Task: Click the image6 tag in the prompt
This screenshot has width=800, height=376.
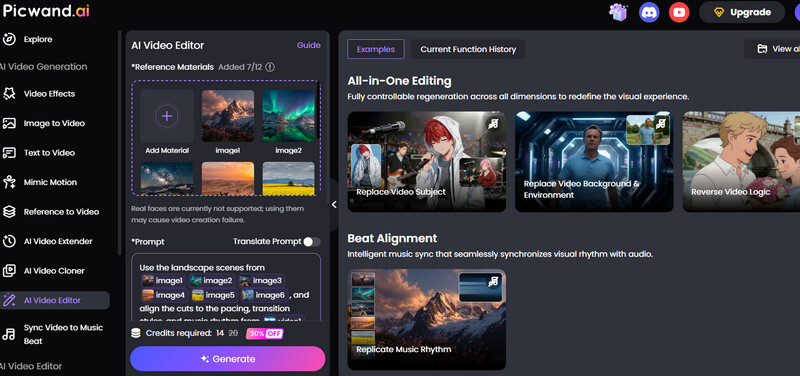Action: [263, 295]
